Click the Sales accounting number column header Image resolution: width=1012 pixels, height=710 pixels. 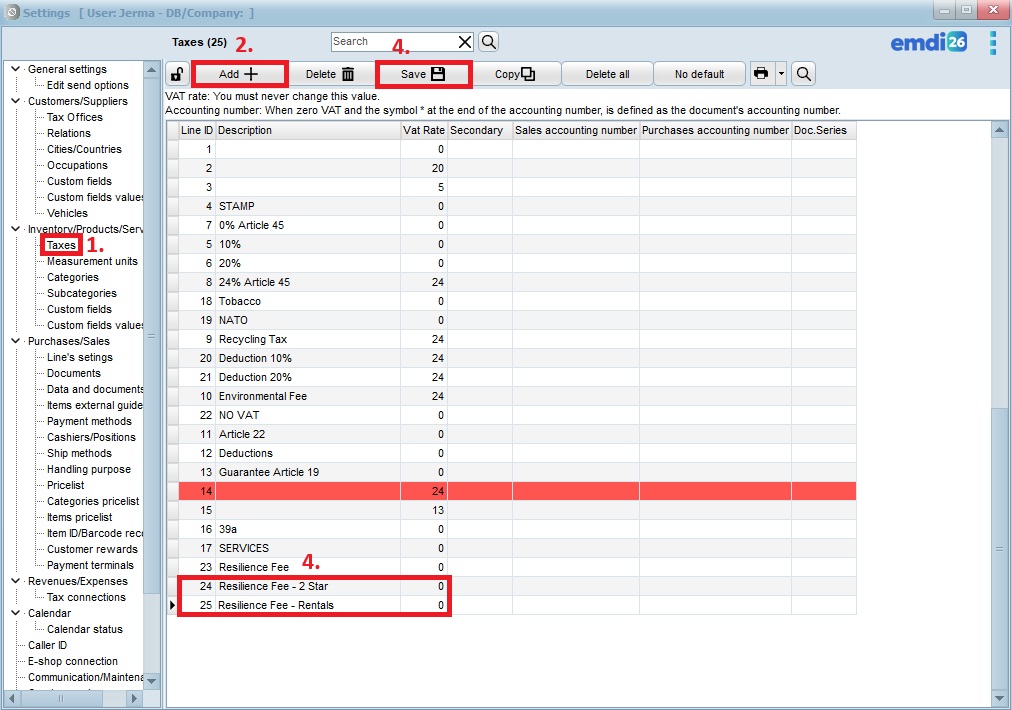coord(576,130)
